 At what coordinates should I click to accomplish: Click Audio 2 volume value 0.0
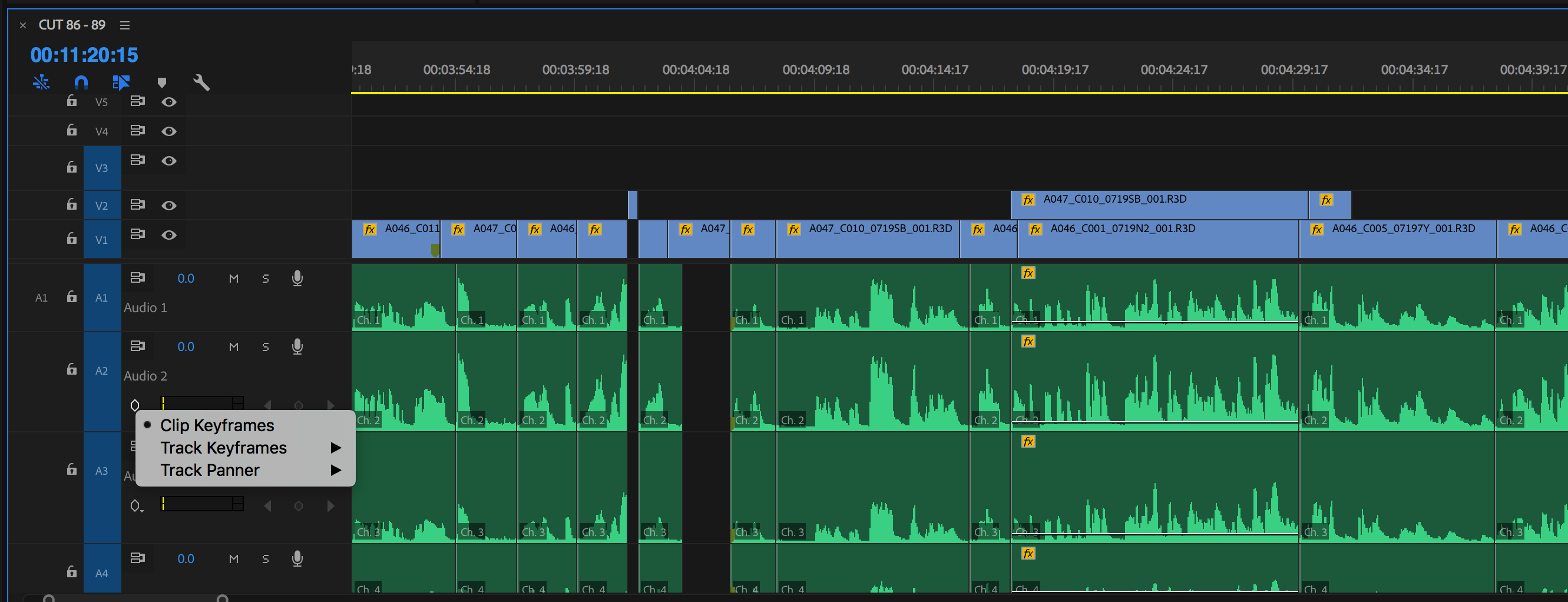186,347
